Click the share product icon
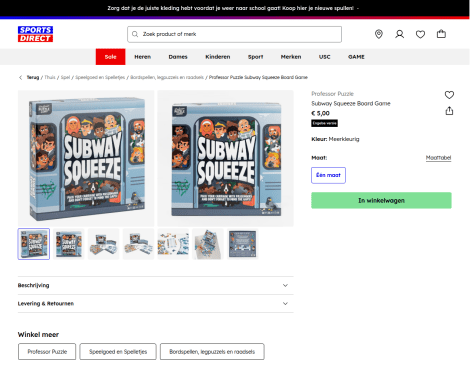The height and width of the screenshot is (380, 475). [x=449, y=111]
